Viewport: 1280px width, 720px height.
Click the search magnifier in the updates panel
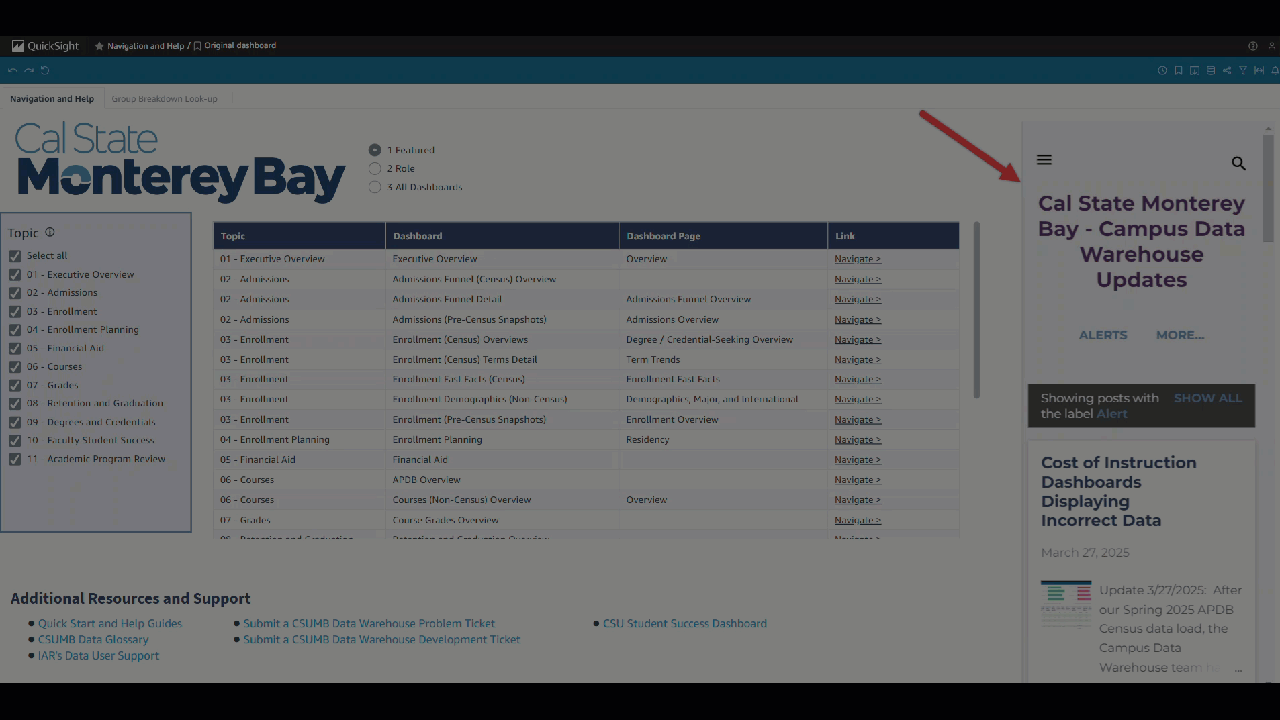point(1238,163)
